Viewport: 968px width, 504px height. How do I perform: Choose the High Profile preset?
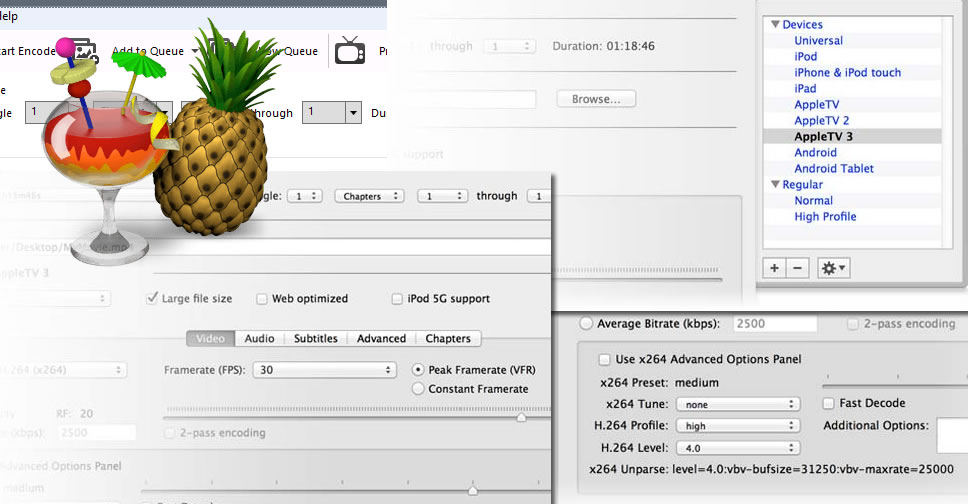click(825, 216)
